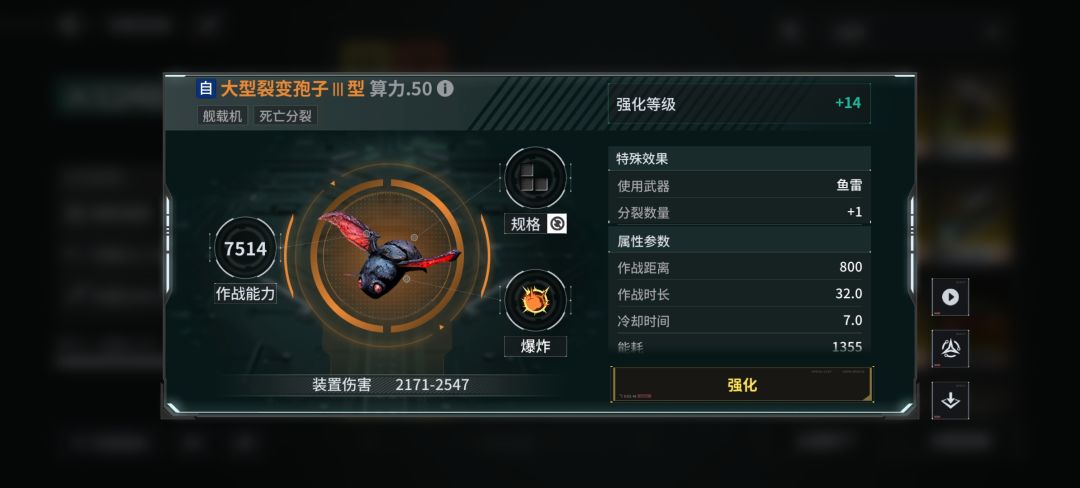Select the blue 自 badge icon
The height and width of the screenshot is (488, 1080).
[x=206, y=89]
